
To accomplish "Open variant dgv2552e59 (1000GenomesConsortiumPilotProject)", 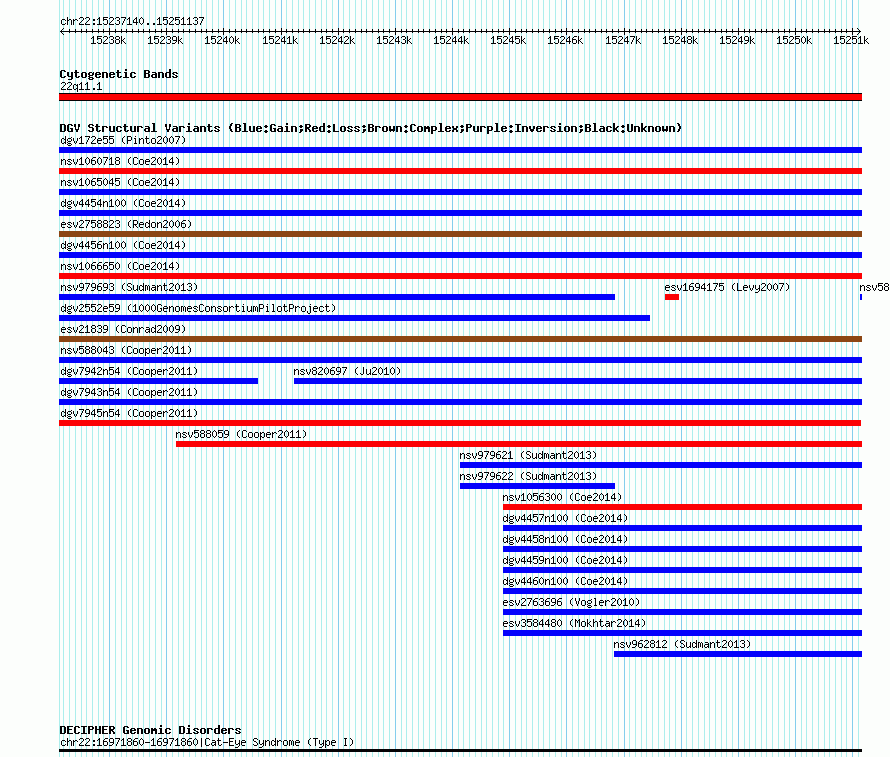I will coord(198,308).
